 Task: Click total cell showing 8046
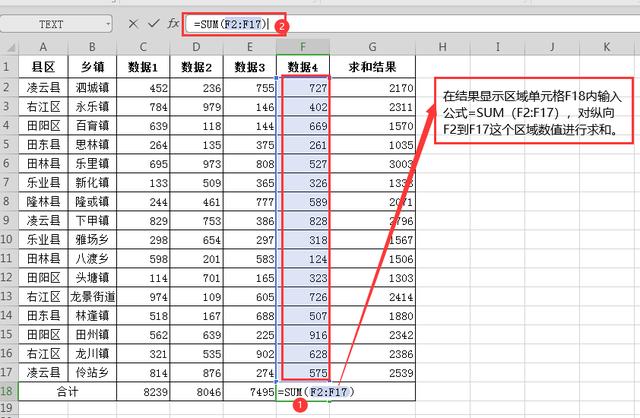click(x=196, y=392)
